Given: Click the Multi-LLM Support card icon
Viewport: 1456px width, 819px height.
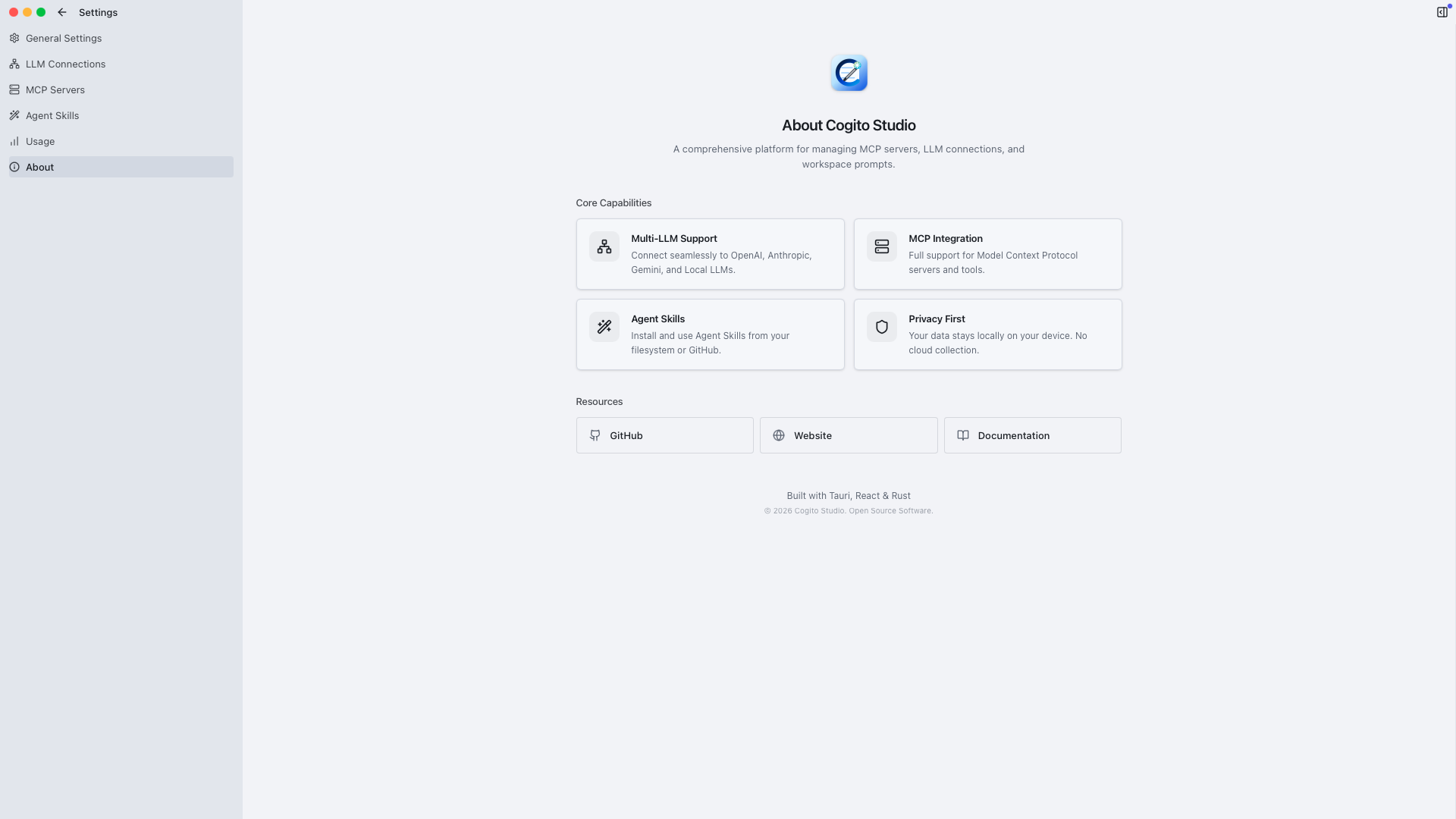Looking at the screenshot, I should pyautogui.click(x=604, y=246).
